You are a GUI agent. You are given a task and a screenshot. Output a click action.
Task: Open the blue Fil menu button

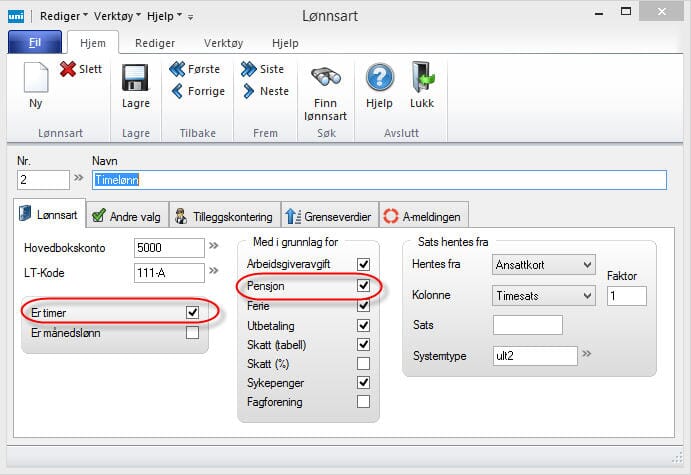point(34,44)
